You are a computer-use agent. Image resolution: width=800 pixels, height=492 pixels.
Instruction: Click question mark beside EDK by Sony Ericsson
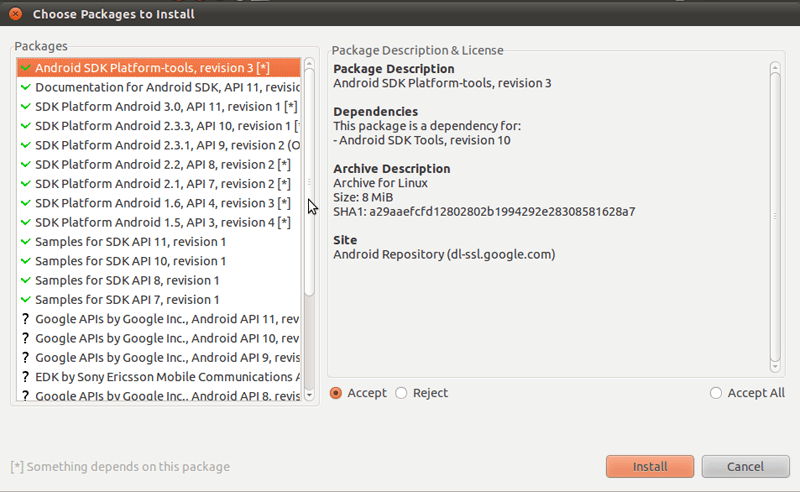click(x=26, y=377)
